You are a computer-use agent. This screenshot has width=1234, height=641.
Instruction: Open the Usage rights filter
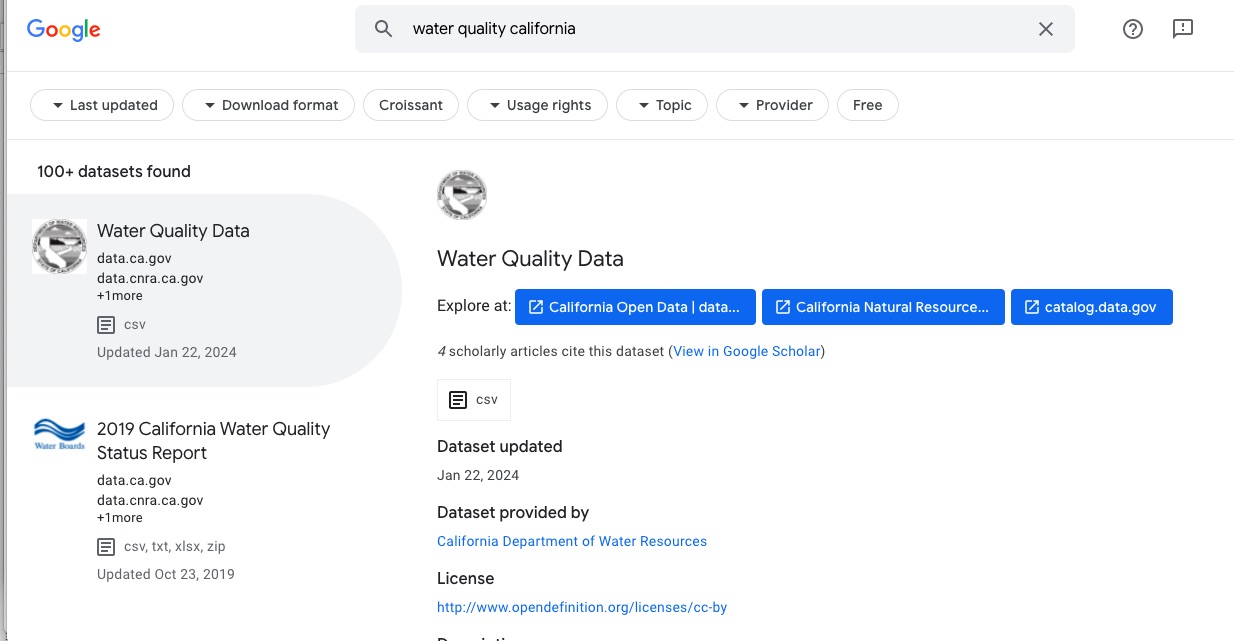pos(537,104)
